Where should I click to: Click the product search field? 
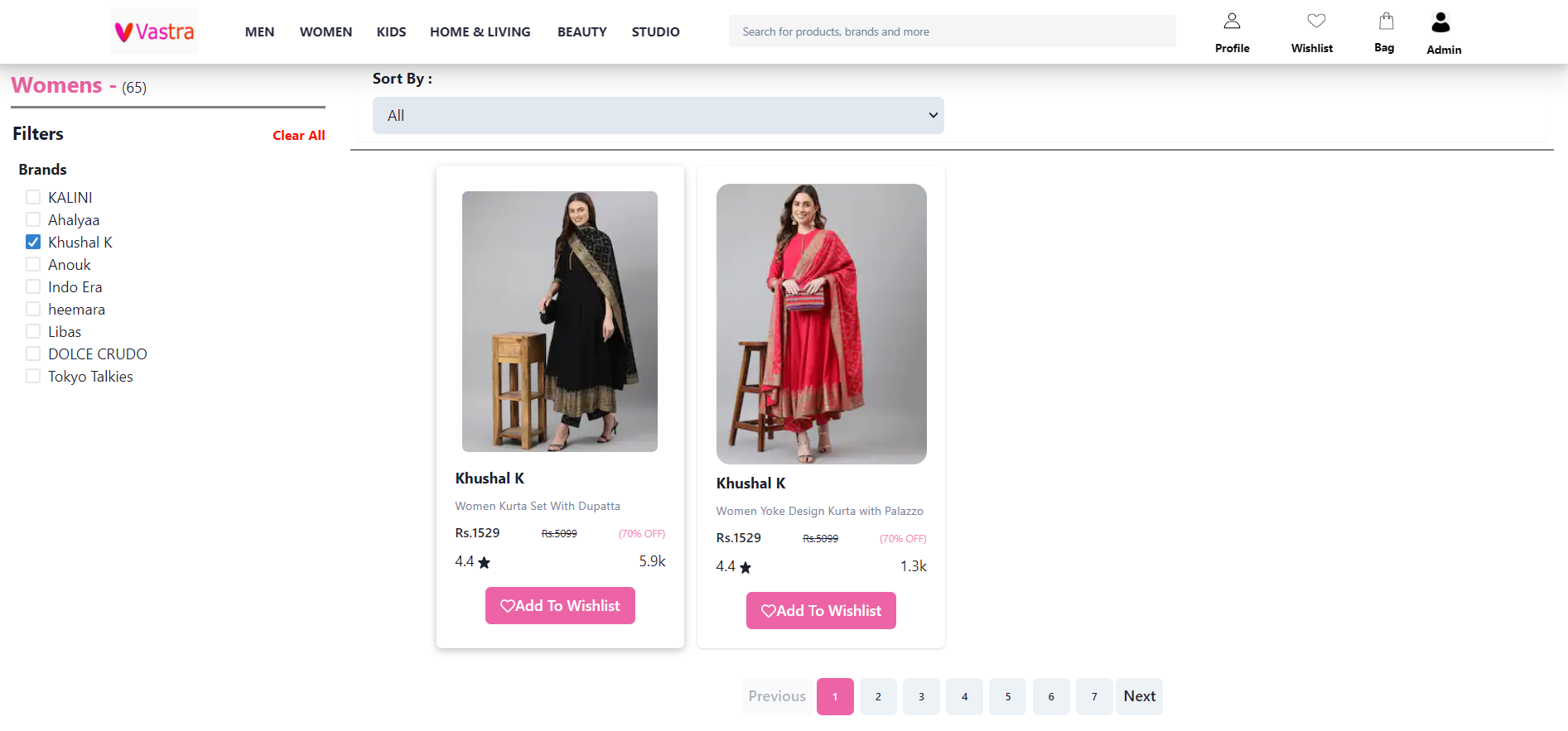coord(951,31)
